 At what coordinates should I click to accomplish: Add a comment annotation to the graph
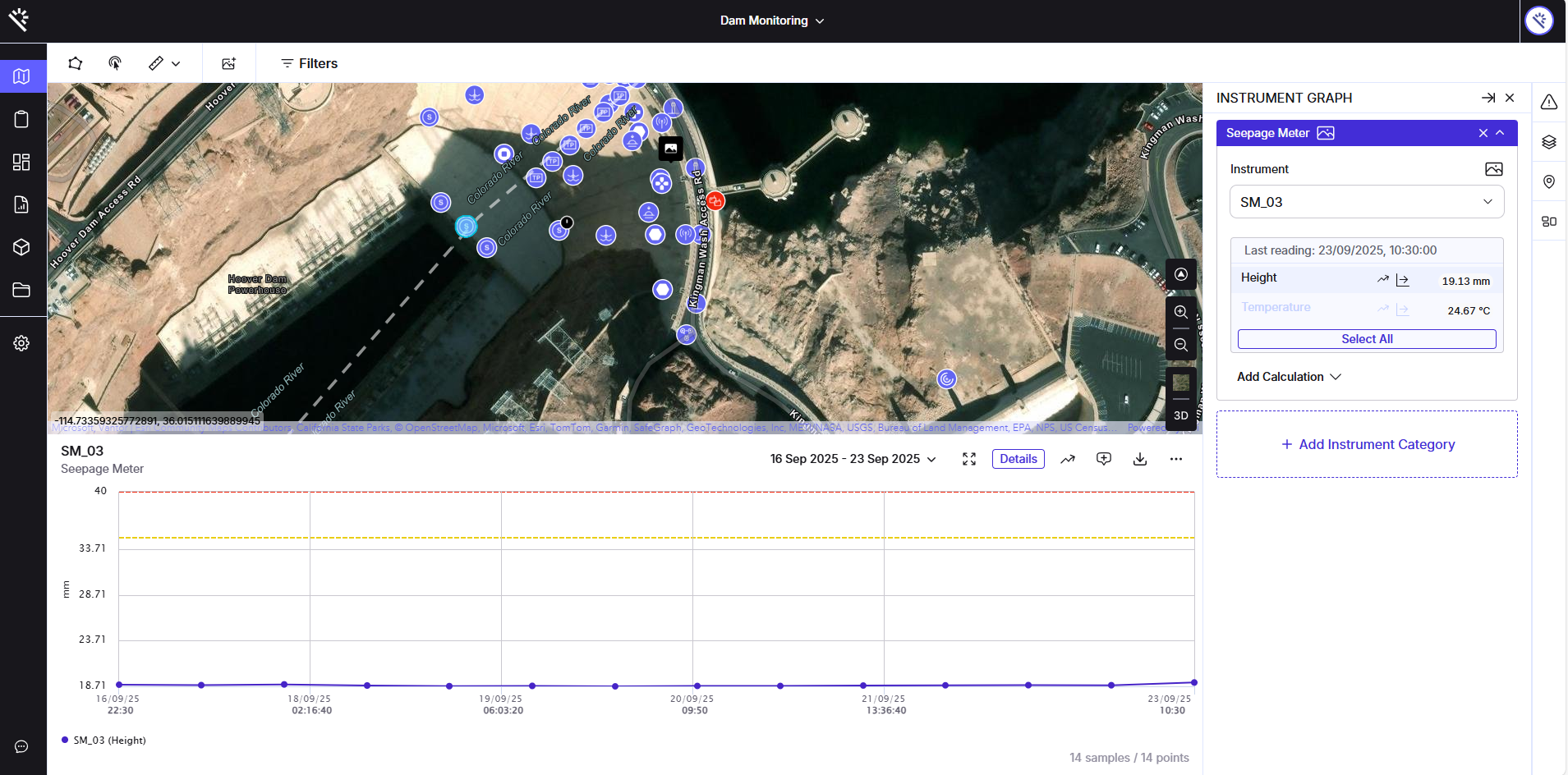[1103, 459]
